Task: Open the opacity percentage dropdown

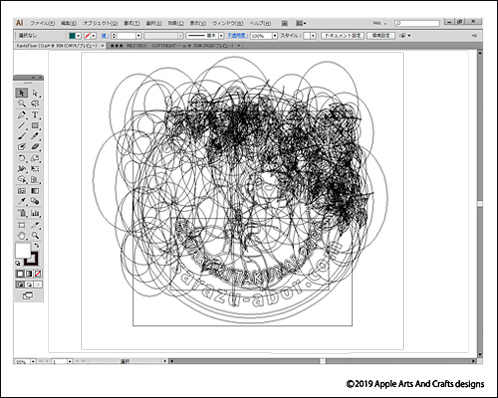Action: (x=275, y=35)
